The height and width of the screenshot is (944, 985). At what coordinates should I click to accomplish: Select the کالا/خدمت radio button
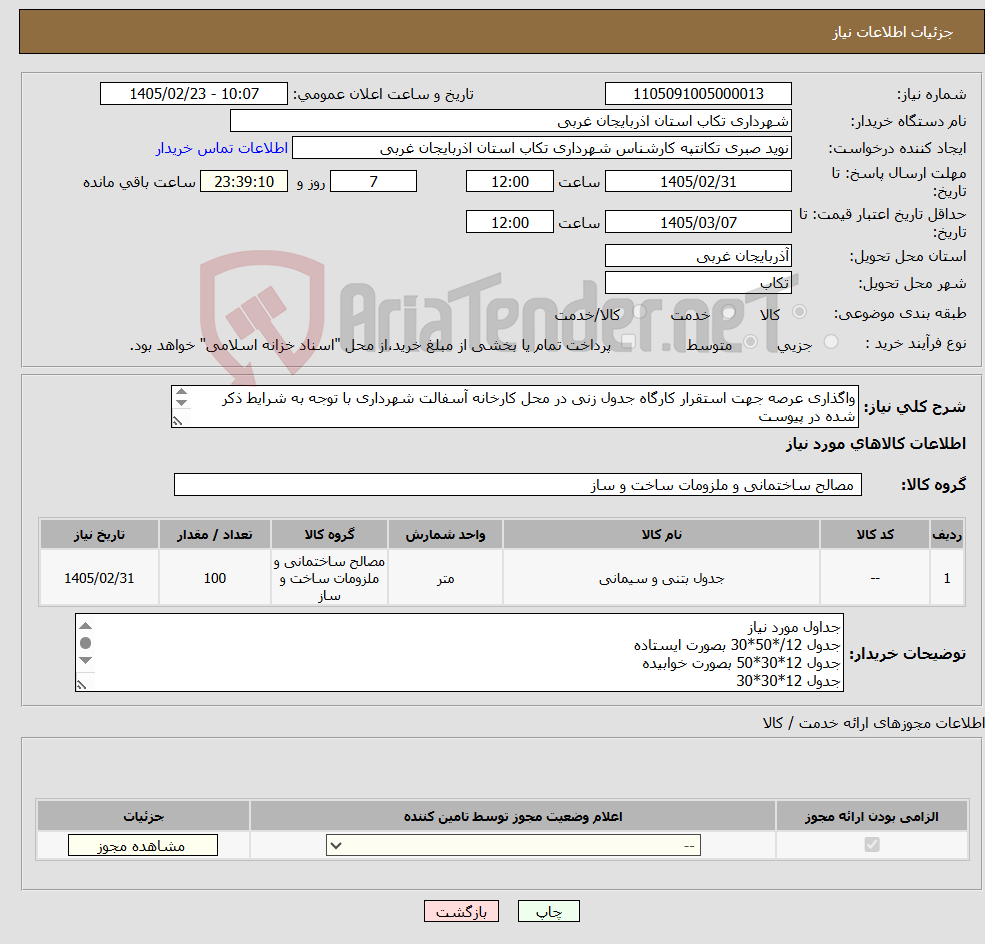[x=639, y=312]
